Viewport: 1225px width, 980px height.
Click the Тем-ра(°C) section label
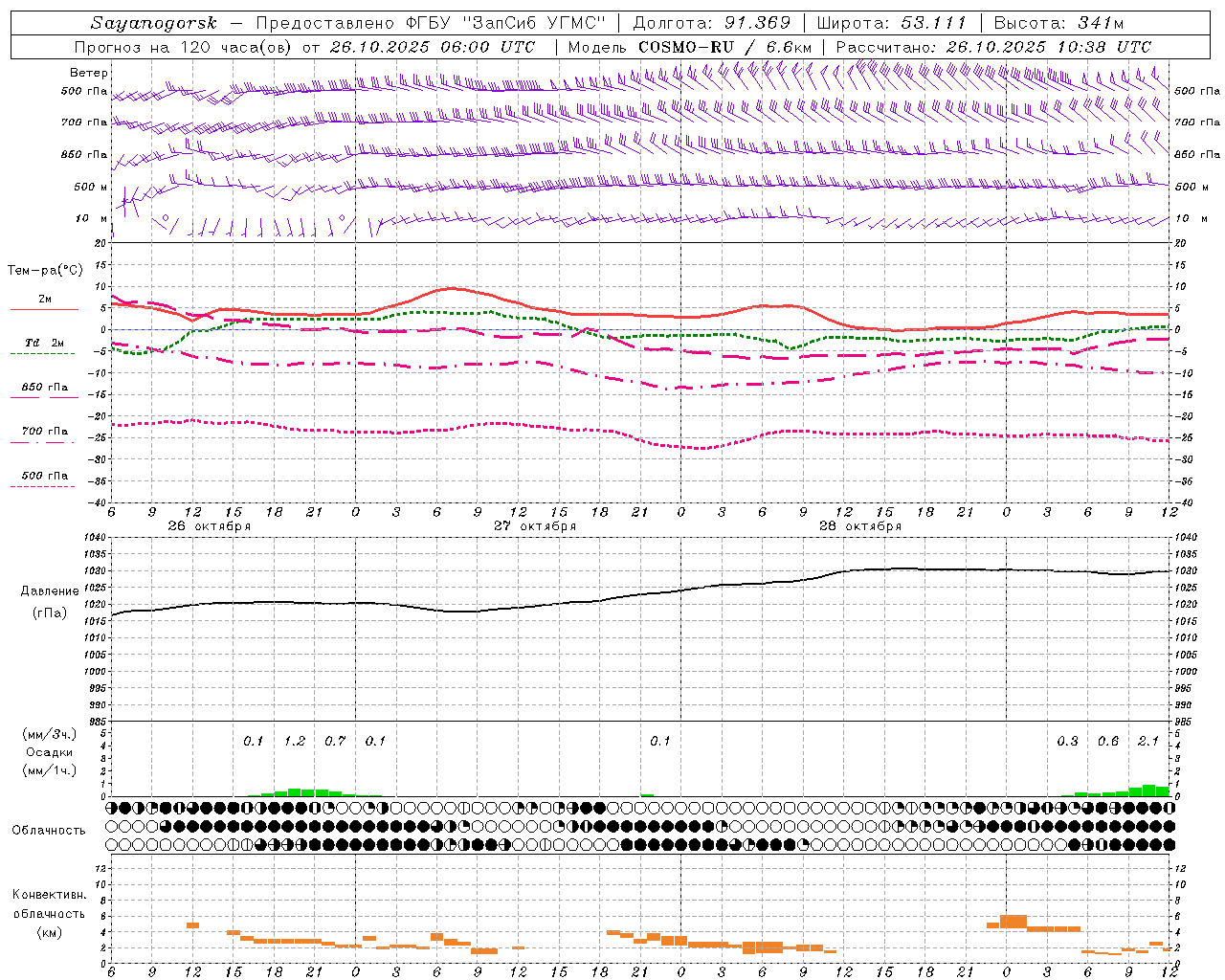[x=45, y=271]
